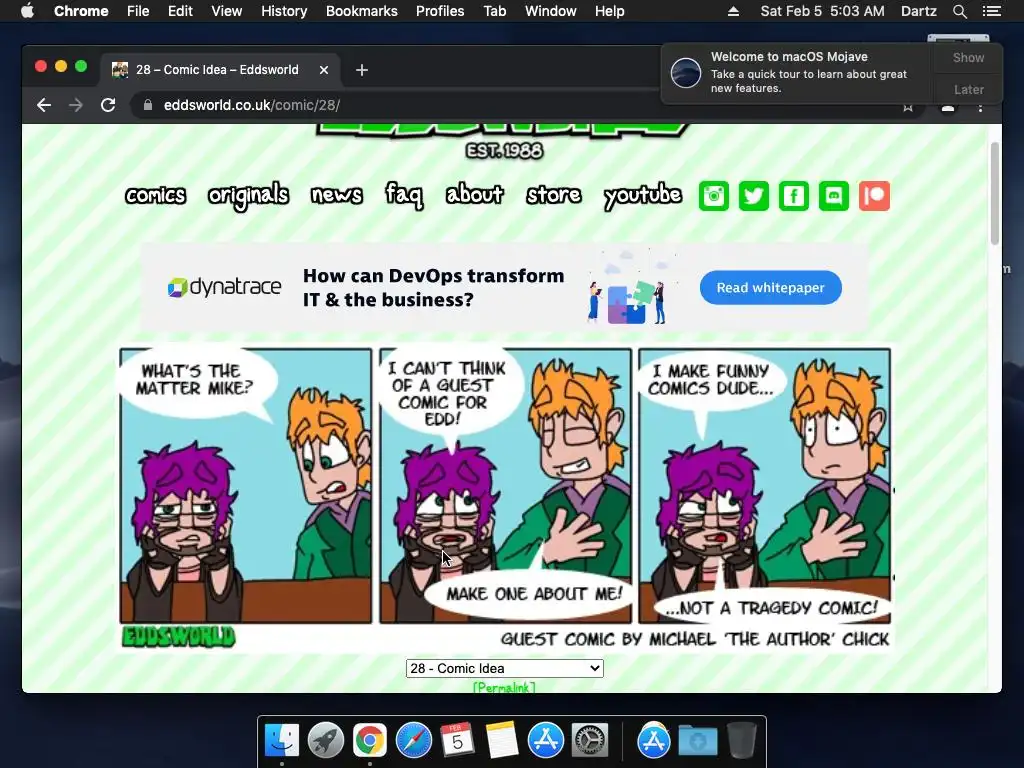Visit the store link
Viewport: 1024px width, 768px height.
[554, 195]
